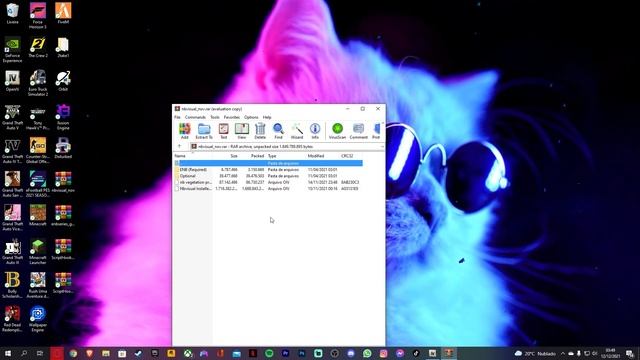Click the Add toolbar icon in WinRAR
Screen dimensions: 640x360
pyautogui.click(x=184, y=131)
